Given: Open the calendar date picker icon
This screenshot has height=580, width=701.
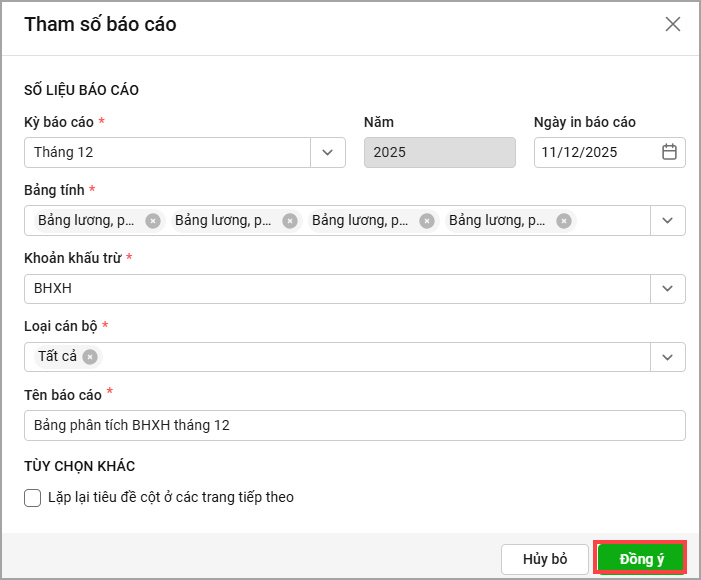Looking at the screenshot, I should pos(670,152).
